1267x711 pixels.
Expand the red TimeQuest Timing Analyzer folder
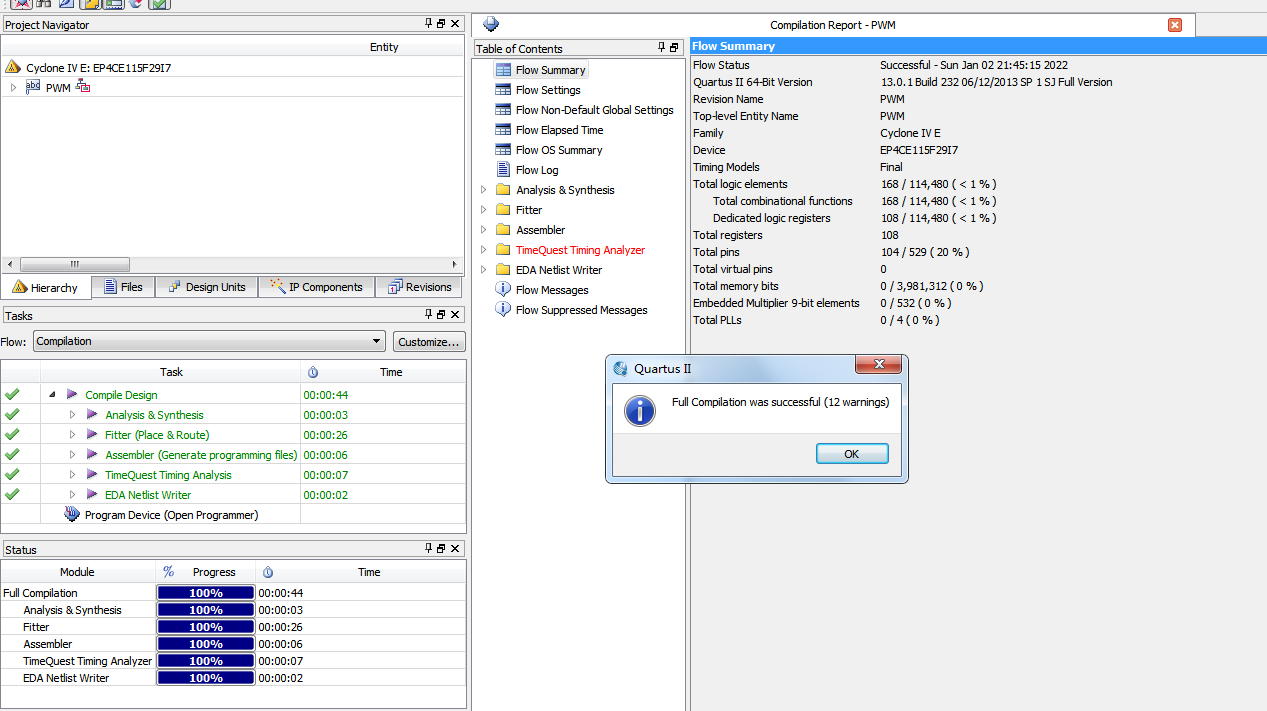pyautogui.click(x=484, y=250)
